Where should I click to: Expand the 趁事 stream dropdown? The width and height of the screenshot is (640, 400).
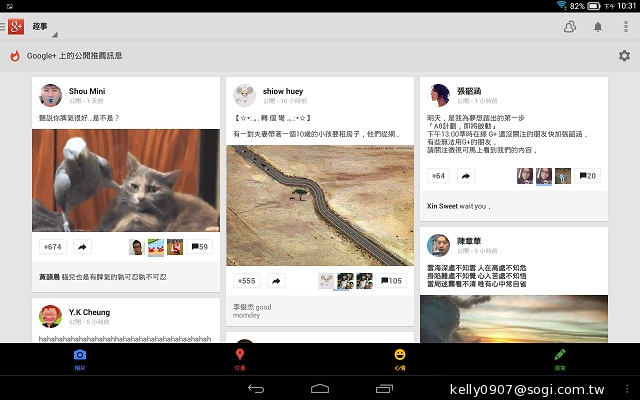tap(43, 29)
